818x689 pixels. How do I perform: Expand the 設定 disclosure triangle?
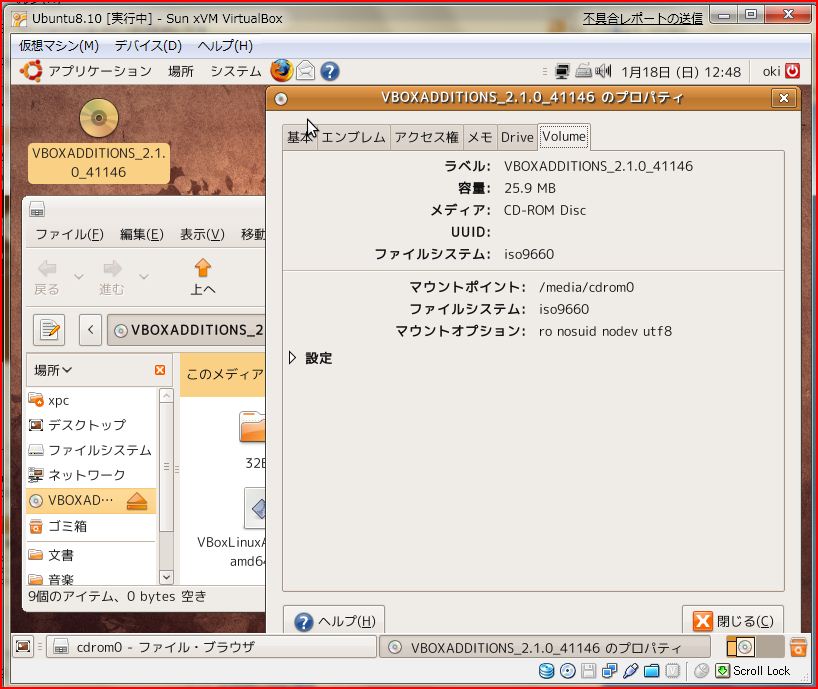point(293,358)
